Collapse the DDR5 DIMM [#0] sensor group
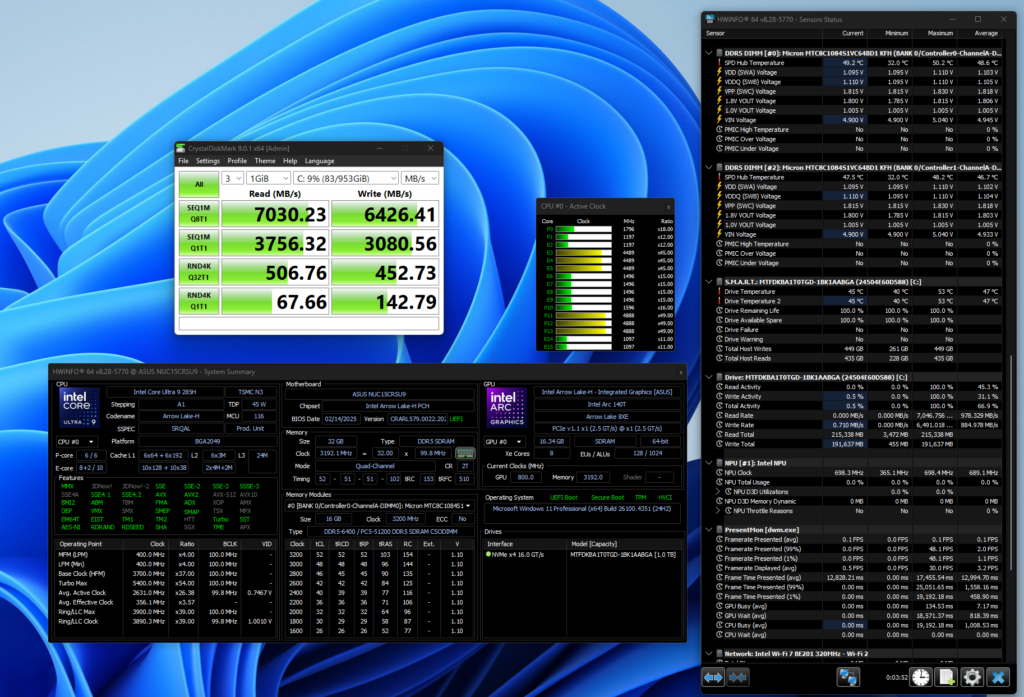The width and height of the screenshot is (1024, 697). pos(709,53)
